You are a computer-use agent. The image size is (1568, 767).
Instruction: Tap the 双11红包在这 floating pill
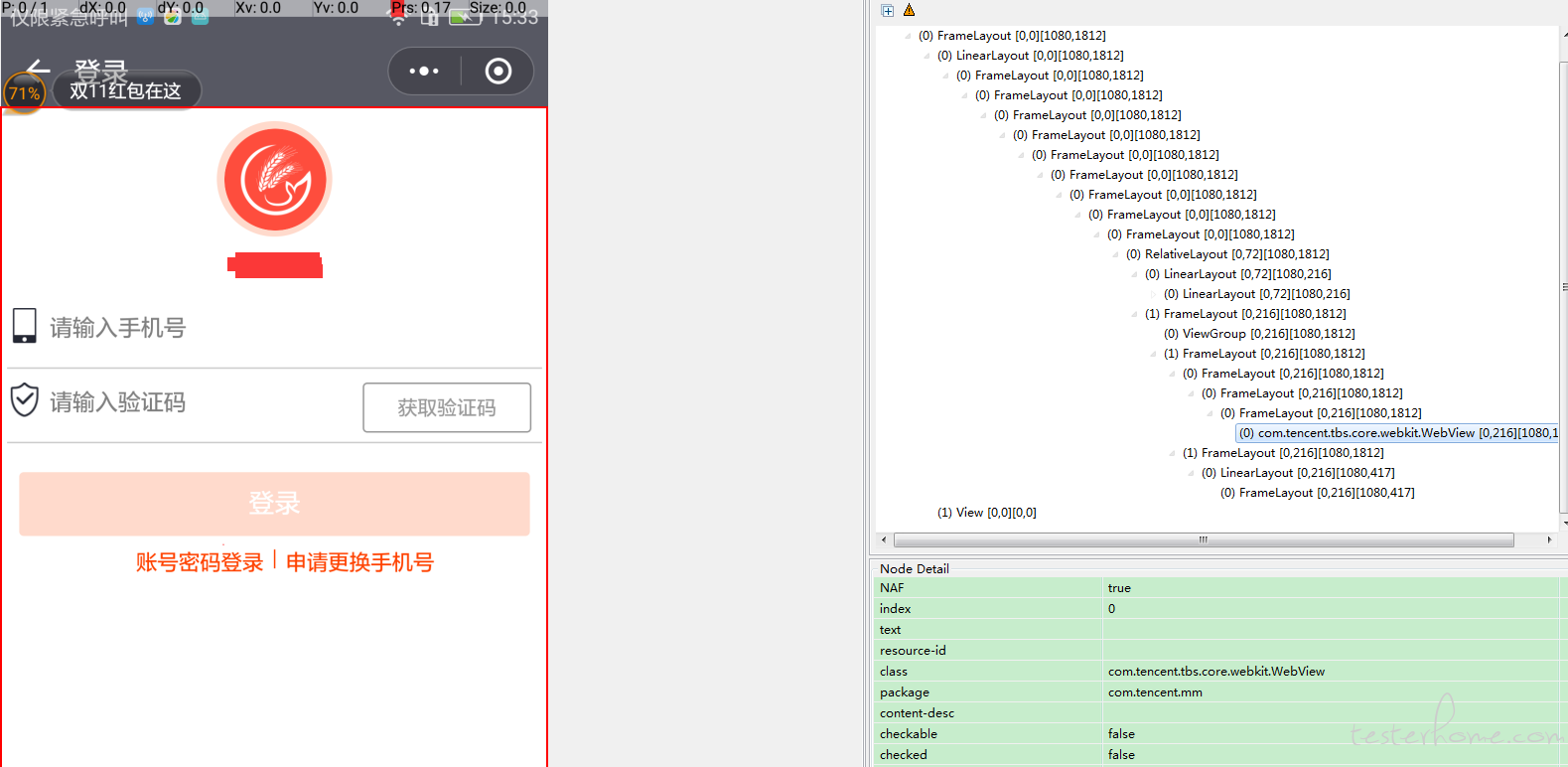[126, 91]
